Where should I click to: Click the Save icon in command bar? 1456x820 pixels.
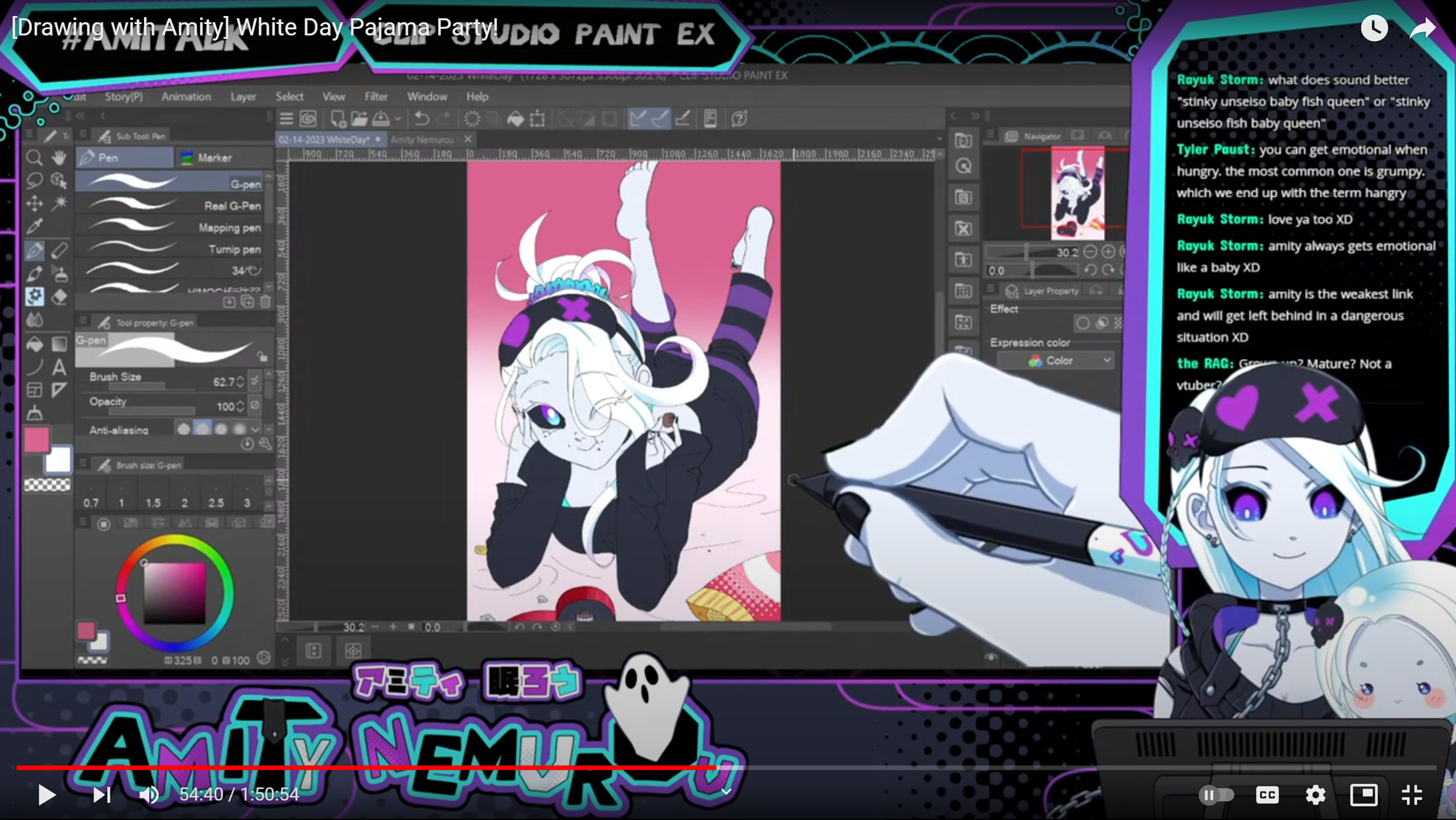pyautogui.click(x=381, y=119)
